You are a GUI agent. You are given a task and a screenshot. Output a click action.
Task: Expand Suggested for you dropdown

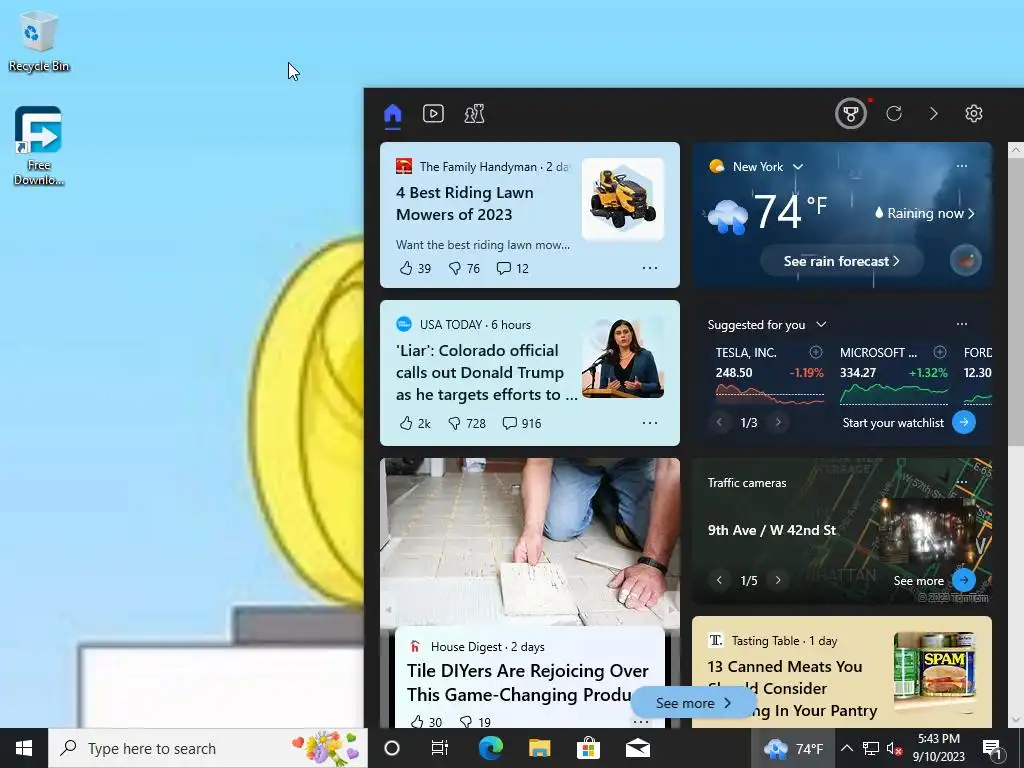click(822, 325)
